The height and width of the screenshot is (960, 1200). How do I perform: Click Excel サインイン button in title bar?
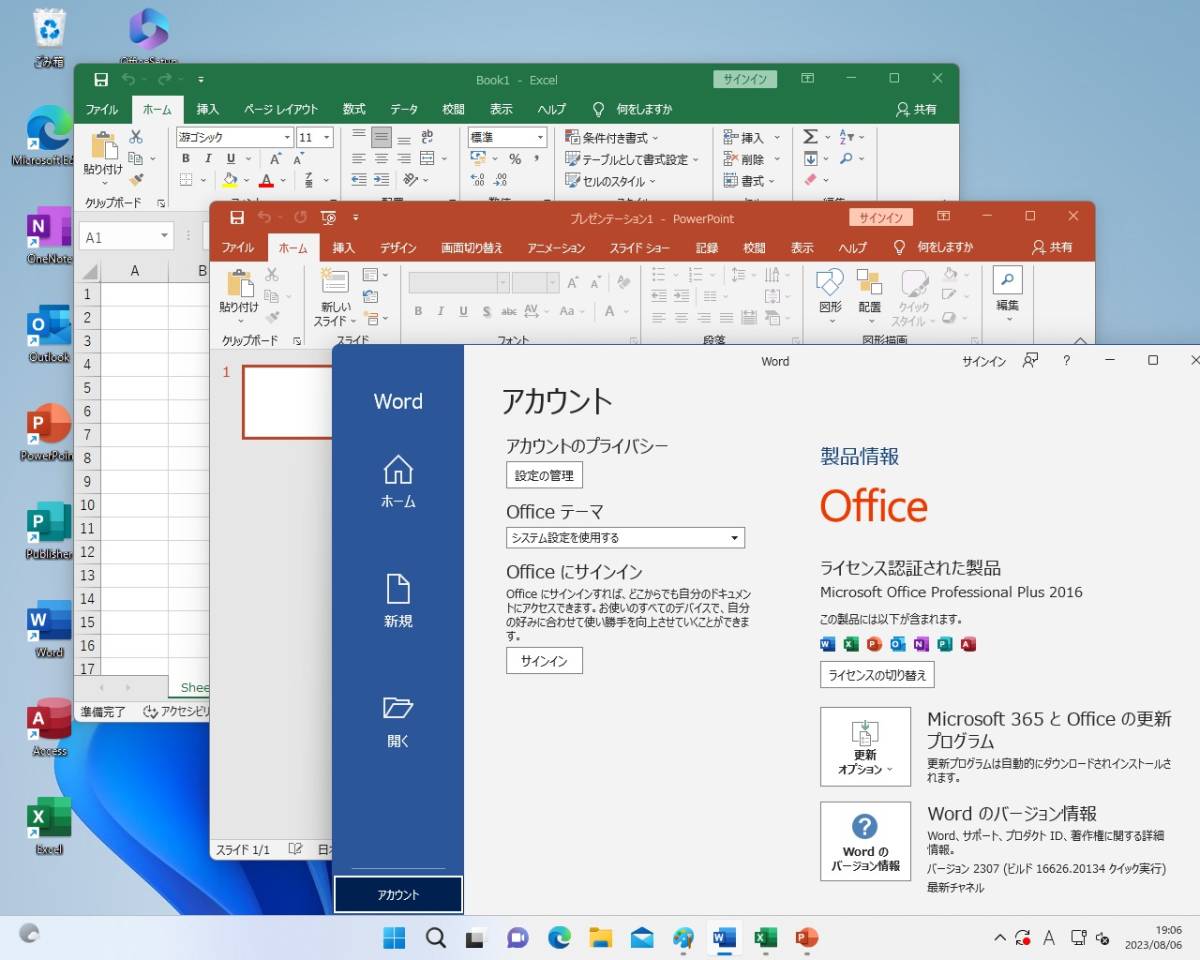(x=745, y=79)
